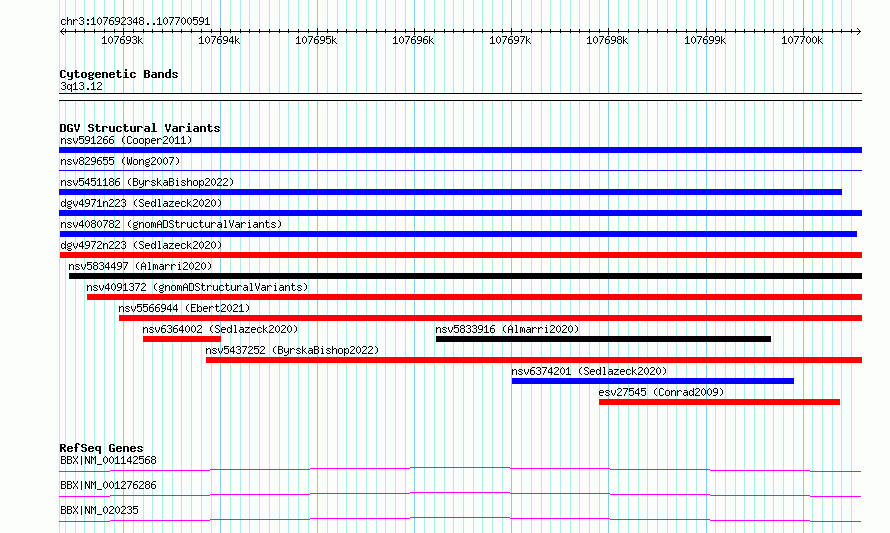
Task: Click the BBX|NM_001276286 label
Action: pos(108,485)
